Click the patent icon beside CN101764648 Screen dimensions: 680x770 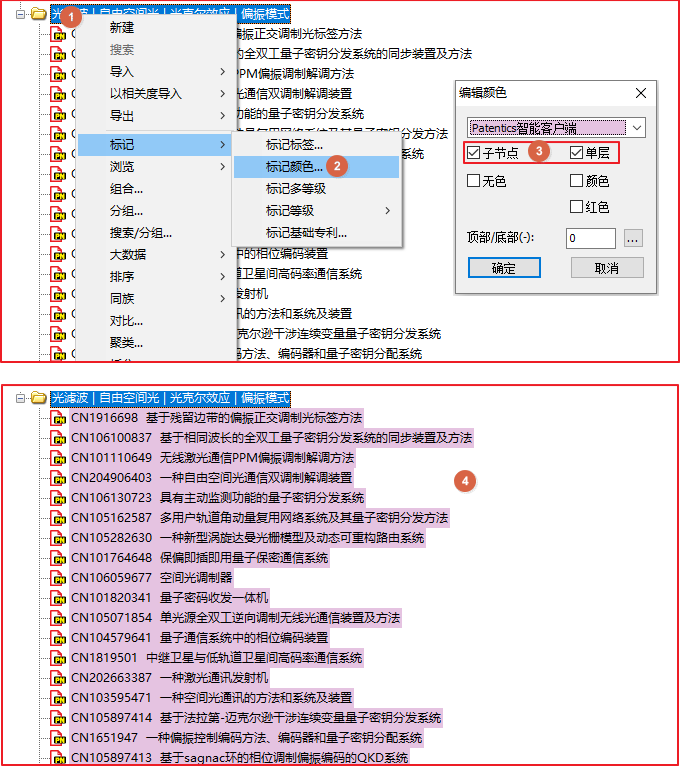coord(58,558)
